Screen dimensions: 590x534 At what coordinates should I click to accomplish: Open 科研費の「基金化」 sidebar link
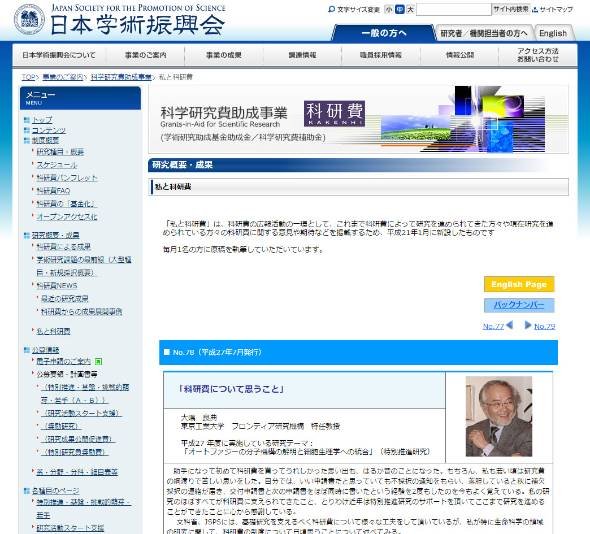coord(67,204)
